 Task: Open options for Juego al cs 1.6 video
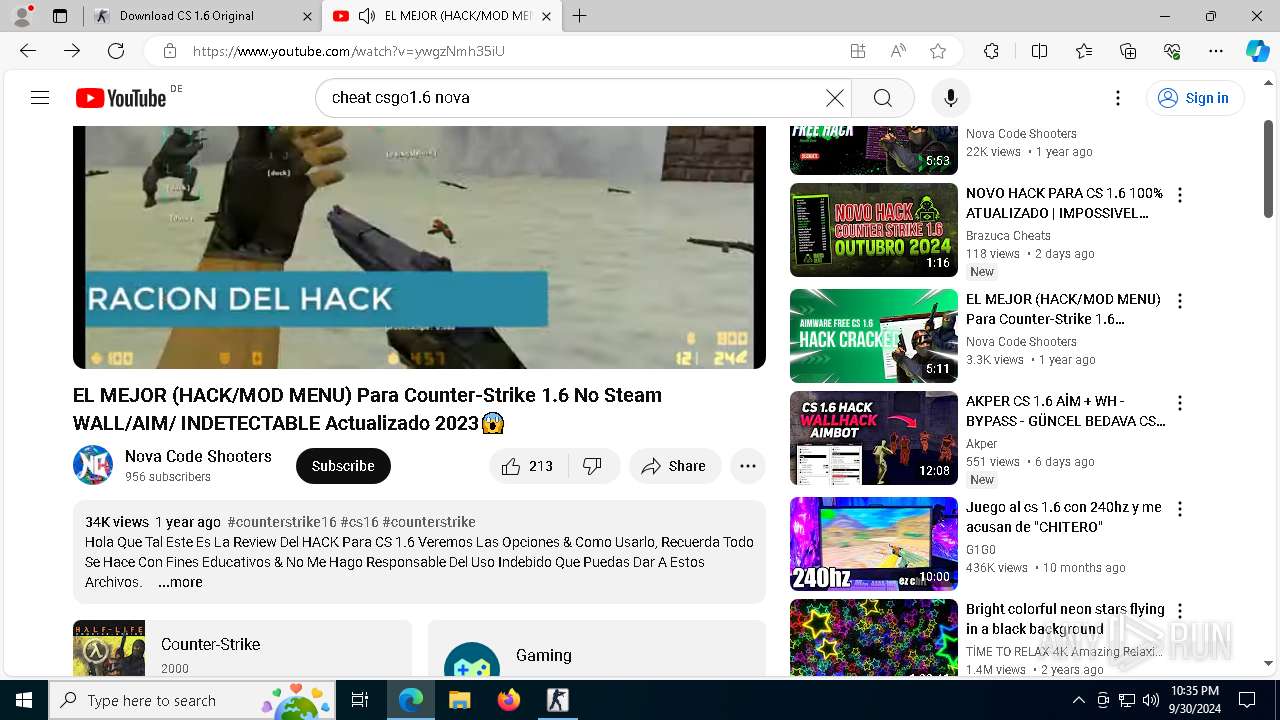click(1180, 510)
